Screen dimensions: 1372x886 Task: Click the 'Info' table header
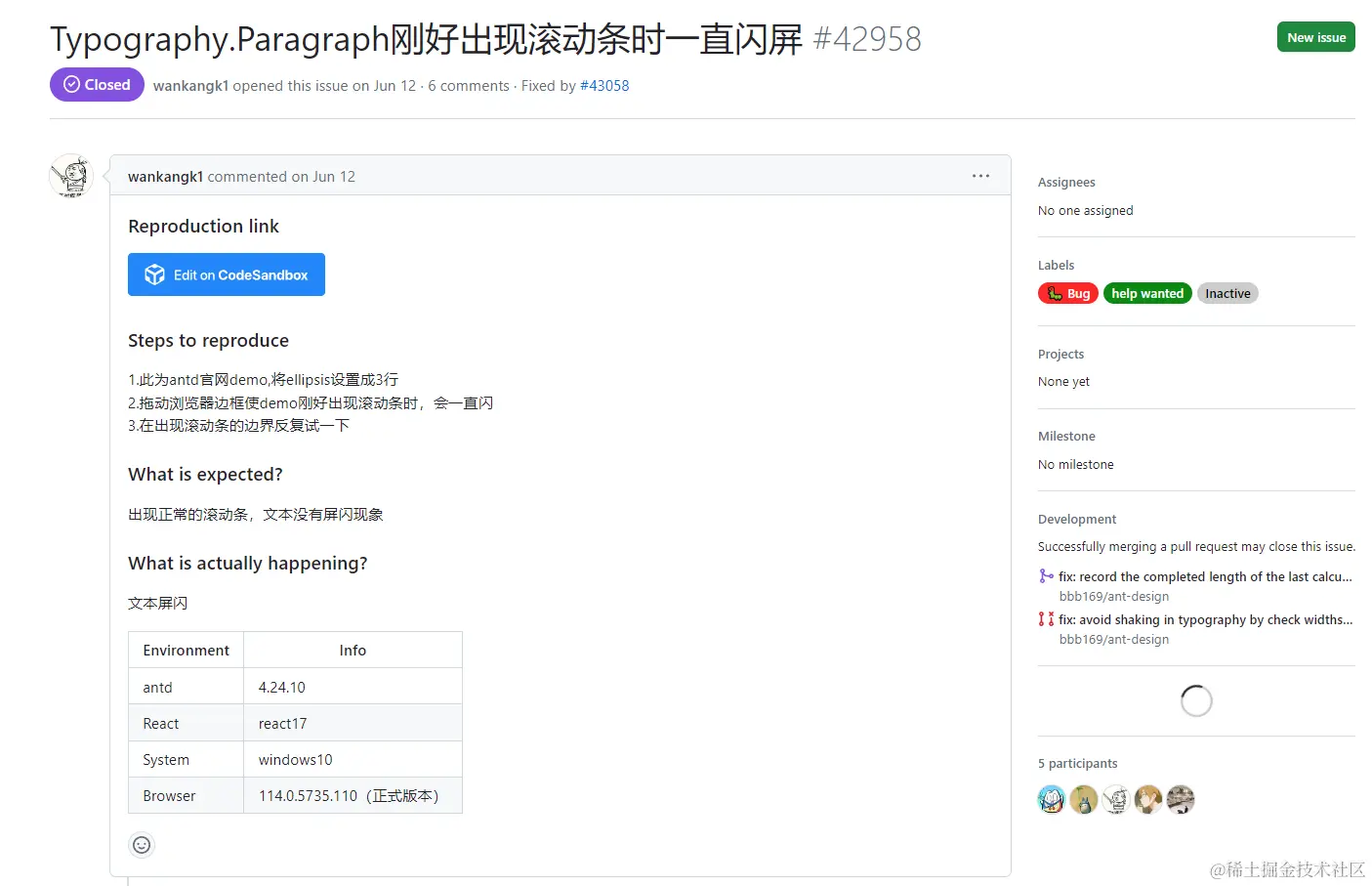click(x=353, y=651)
